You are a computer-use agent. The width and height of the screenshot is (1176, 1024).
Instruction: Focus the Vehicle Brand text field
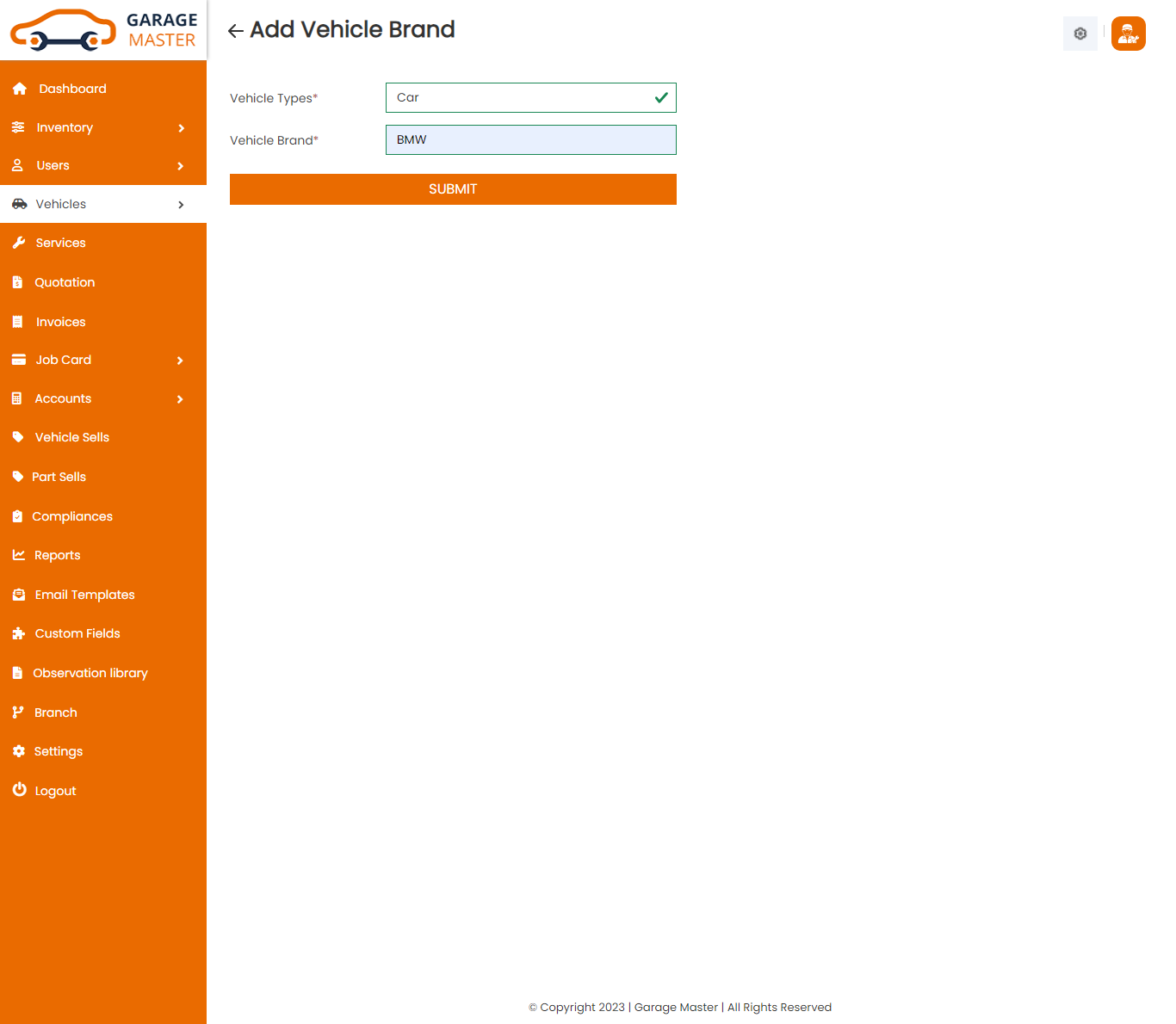point(530,140)
